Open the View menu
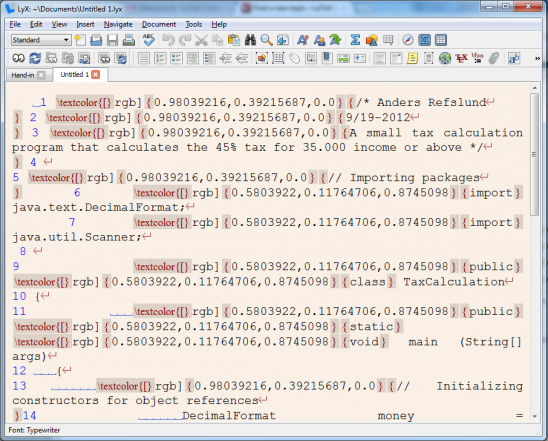The width and height of the screenshot is (548, 441). click(59, 24)
